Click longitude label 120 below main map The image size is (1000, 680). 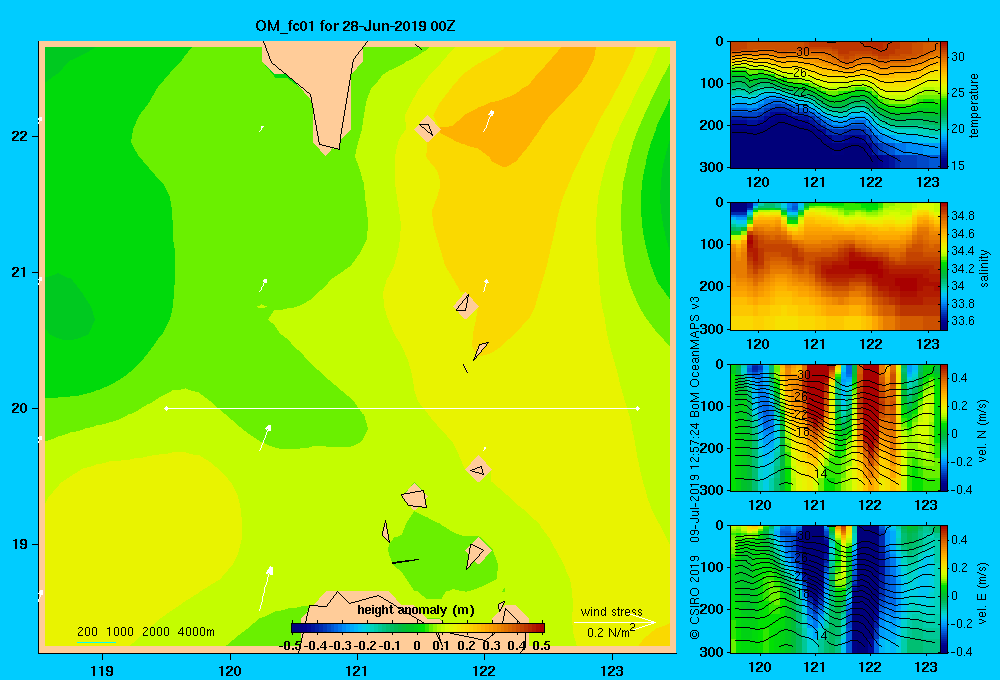click(x=230, y=671)
